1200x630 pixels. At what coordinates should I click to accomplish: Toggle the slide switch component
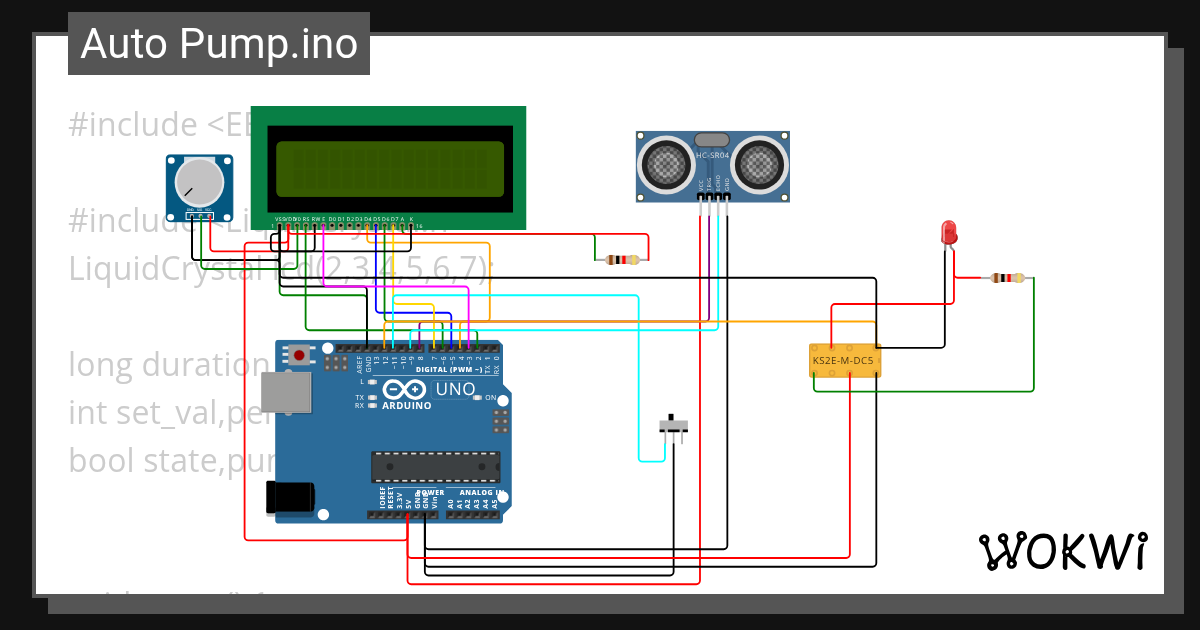pos(674,425)
